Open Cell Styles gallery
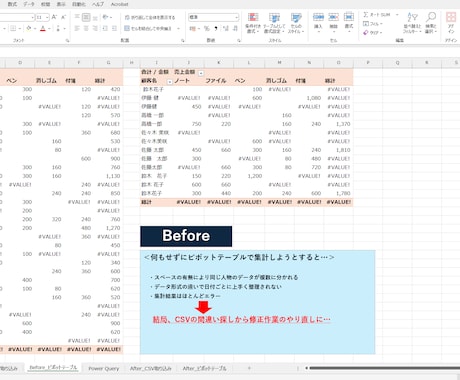 point(296,23)
